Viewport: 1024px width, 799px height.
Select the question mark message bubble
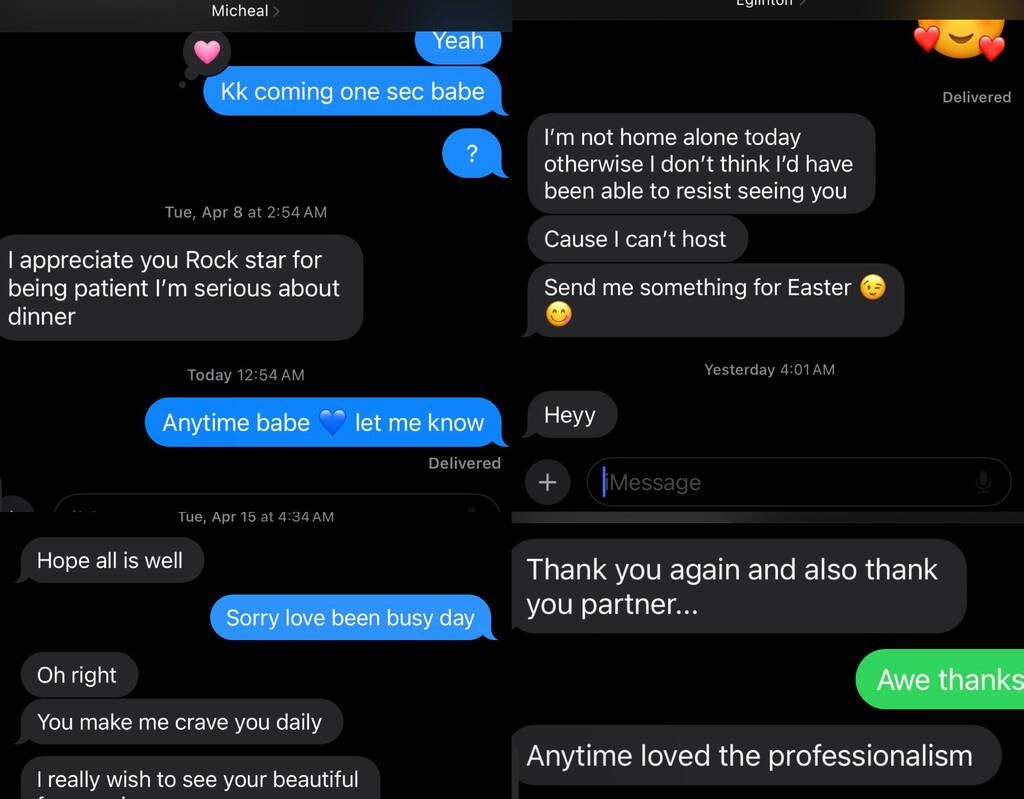[x=472, y=154]
